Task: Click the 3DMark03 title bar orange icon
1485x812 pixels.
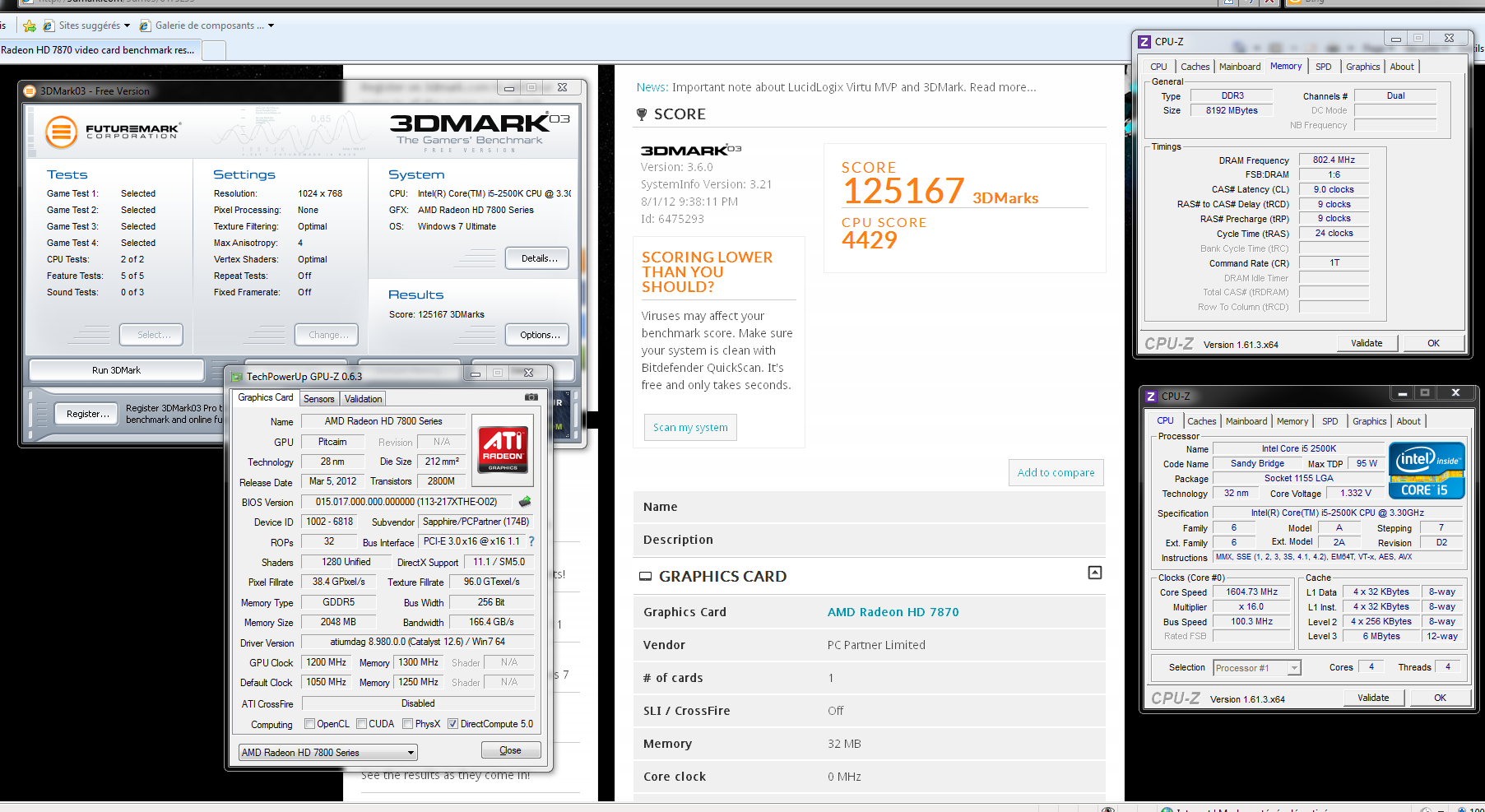Action: coord(30,91)
